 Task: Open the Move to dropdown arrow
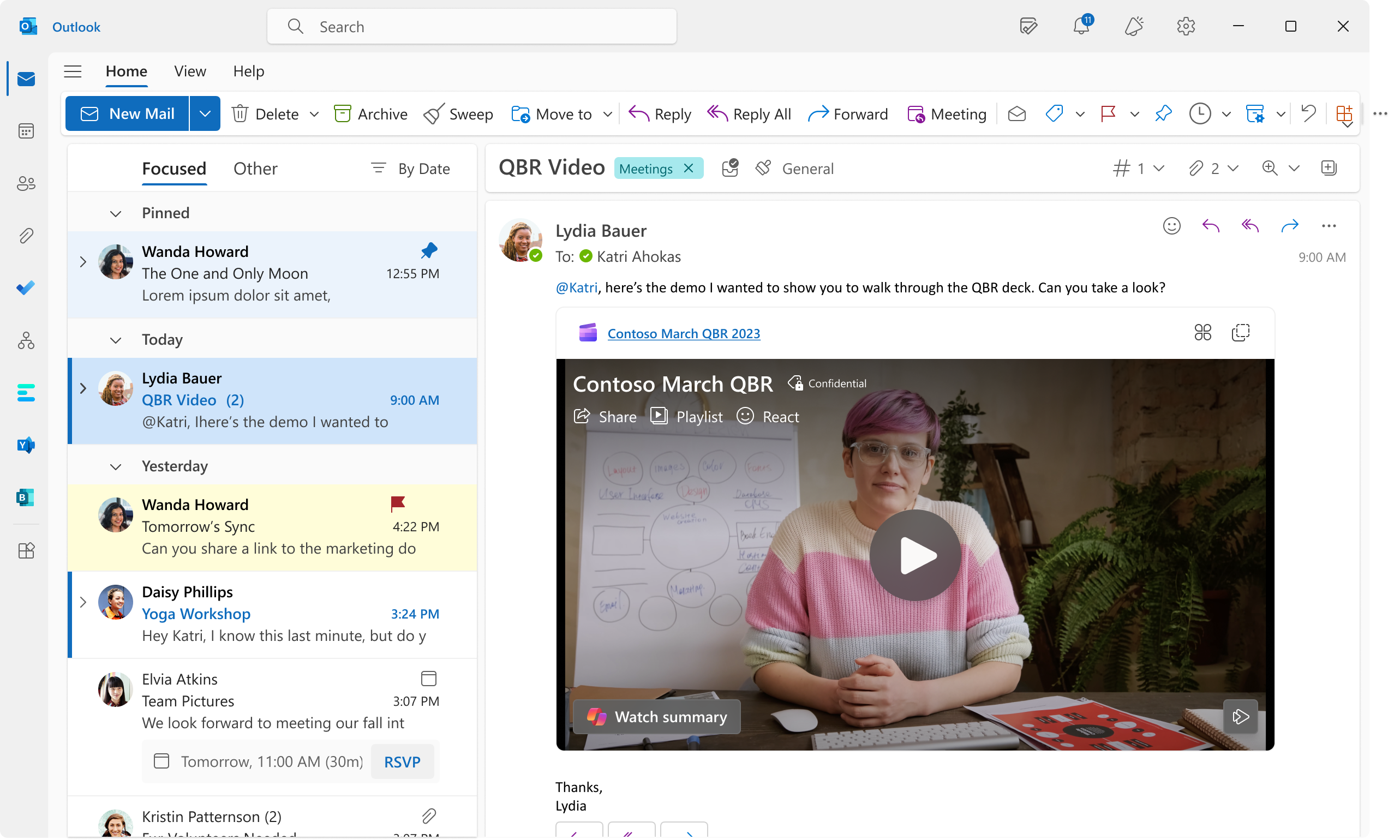pyautogui.click(x=607, y=115)
